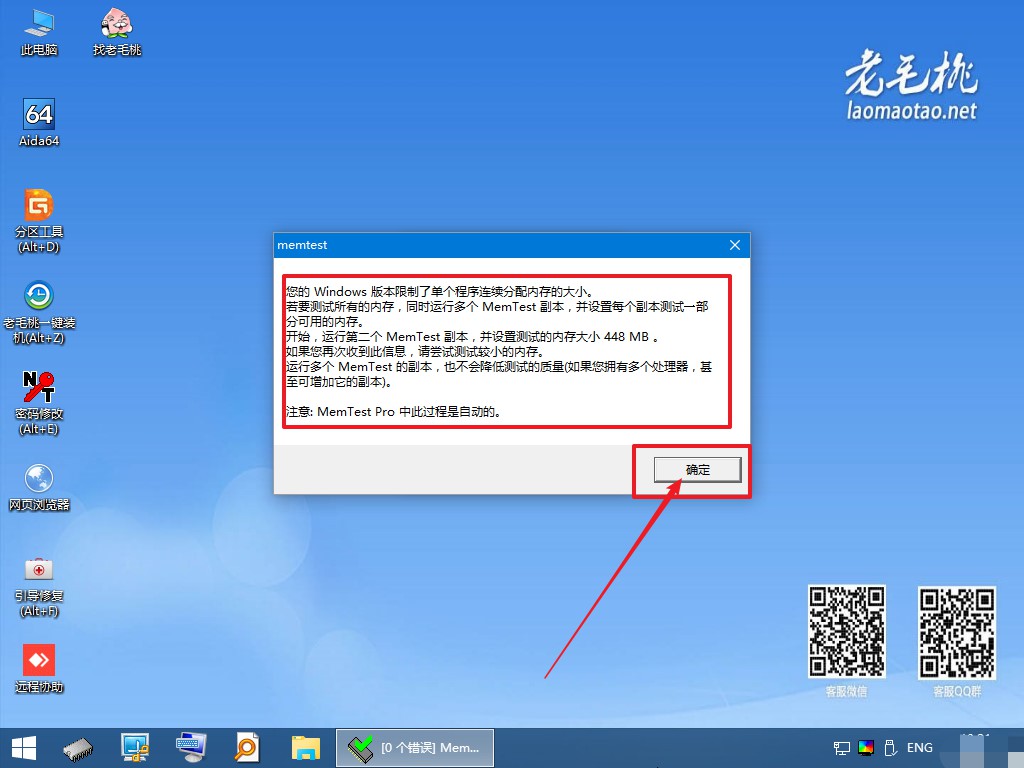This screenshot has height=768, width=1024.
Task: Open the computer with keyboard taskbar icon
Action: (191, 748)
